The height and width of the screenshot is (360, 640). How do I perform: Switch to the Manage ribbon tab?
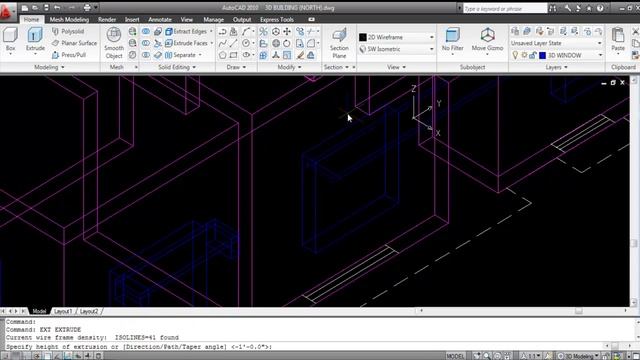point(213,19)
